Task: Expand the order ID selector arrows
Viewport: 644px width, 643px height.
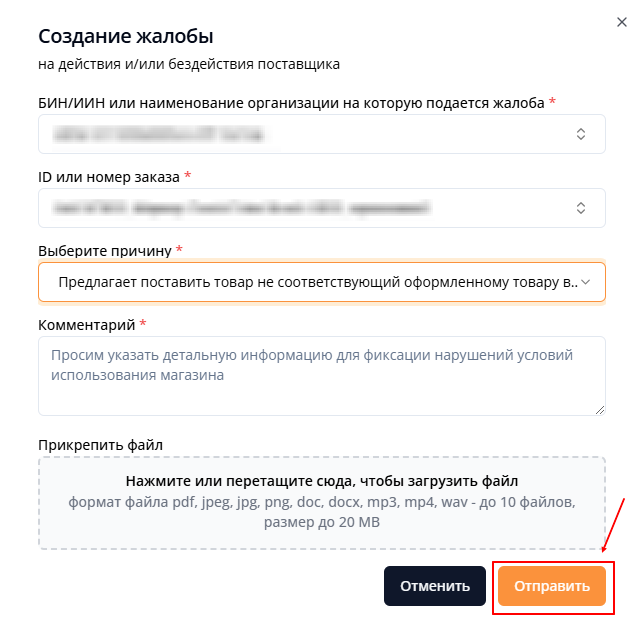Action: [x=581, y=208]
